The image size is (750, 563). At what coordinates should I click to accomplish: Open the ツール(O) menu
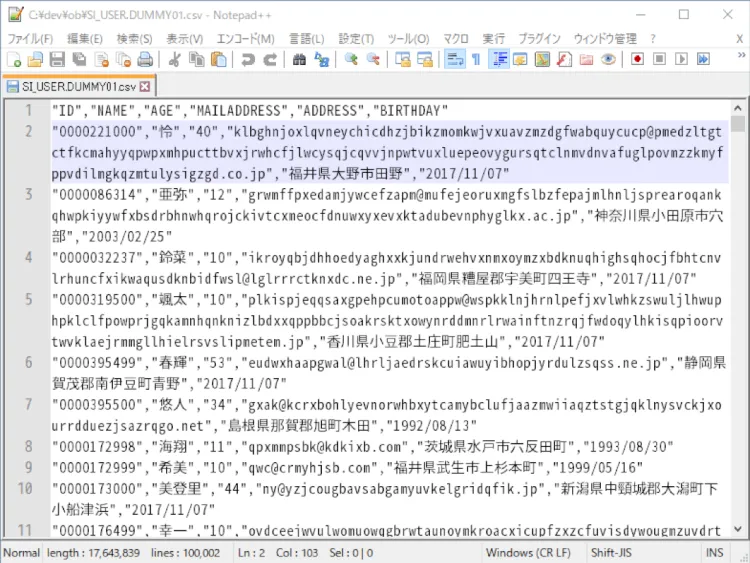point(408,39)
